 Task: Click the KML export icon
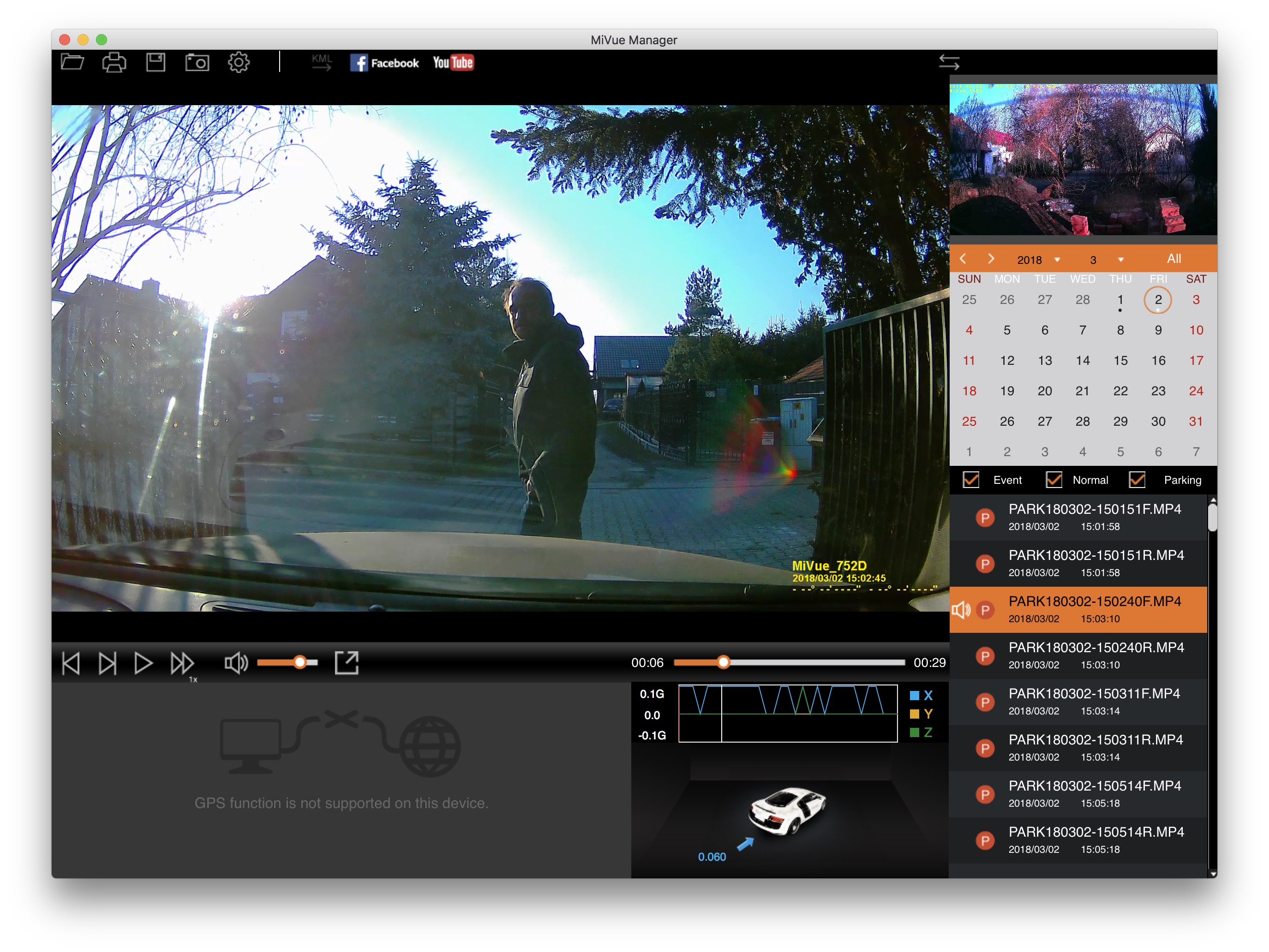pyautogui.click(x=322, y=62)
